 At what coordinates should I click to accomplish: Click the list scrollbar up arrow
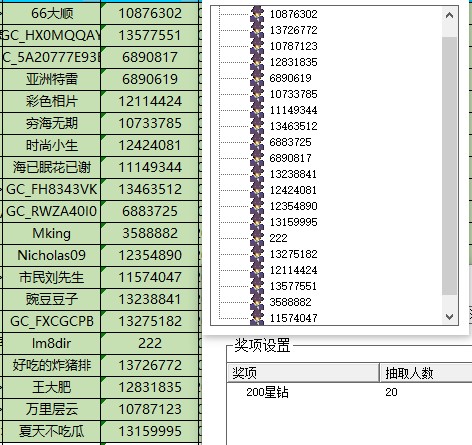(x=449, y=15)
